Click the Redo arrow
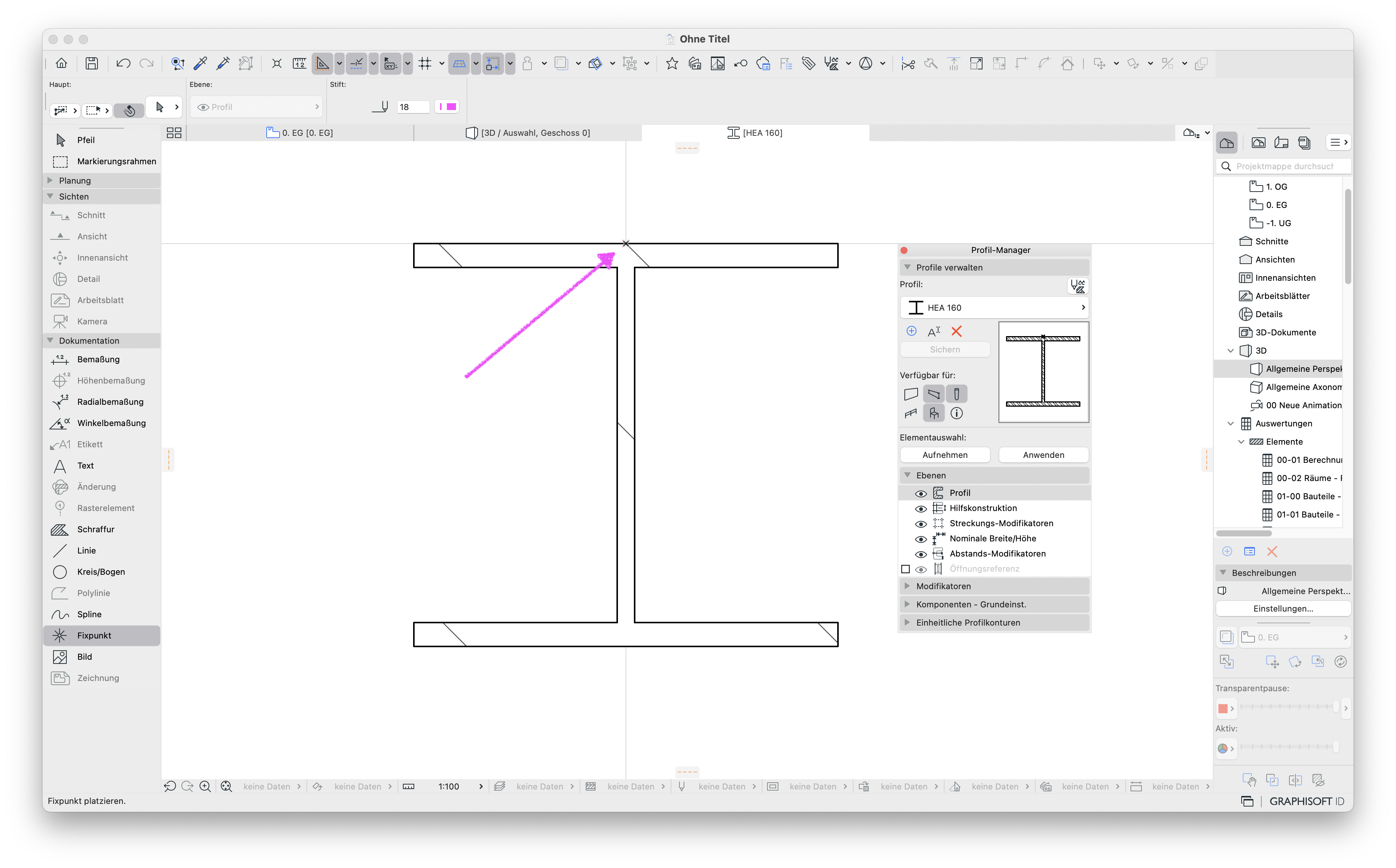Screen dimensions: 1396x868 (146, 63)
